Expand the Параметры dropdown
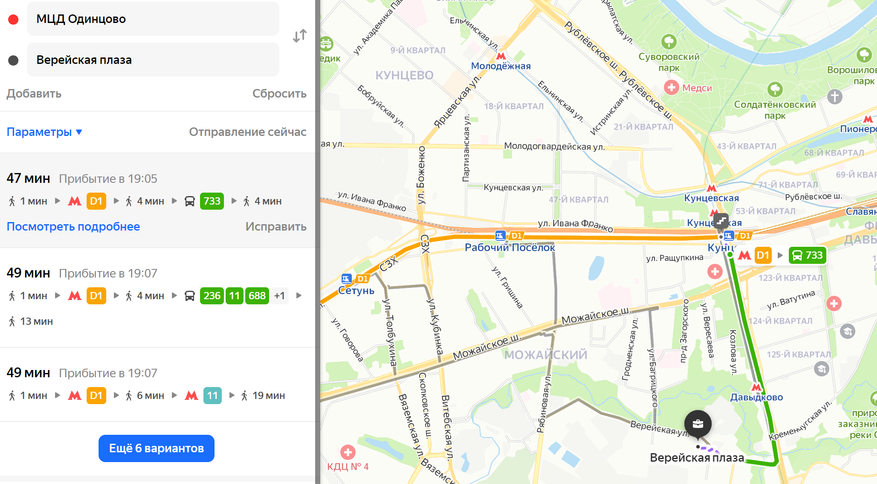 pos(45,132)
